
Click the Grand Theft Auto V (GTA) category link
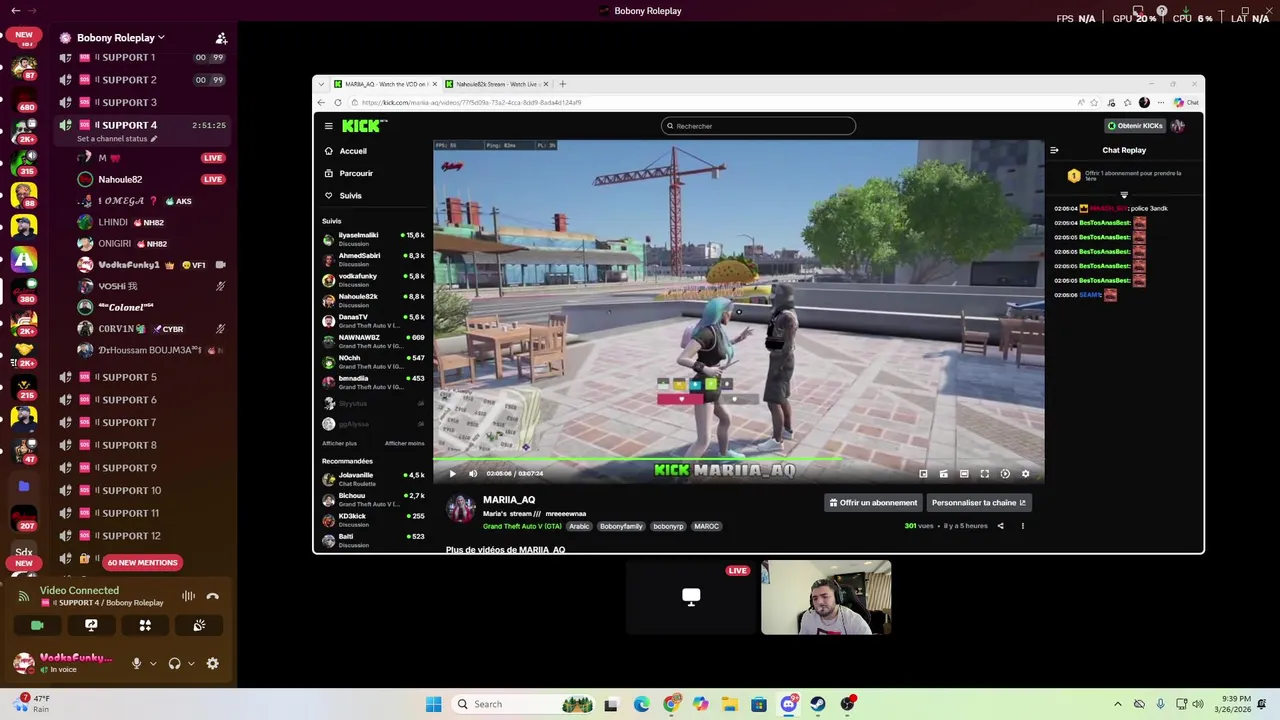pyautogui.click(x=522, y=526)
